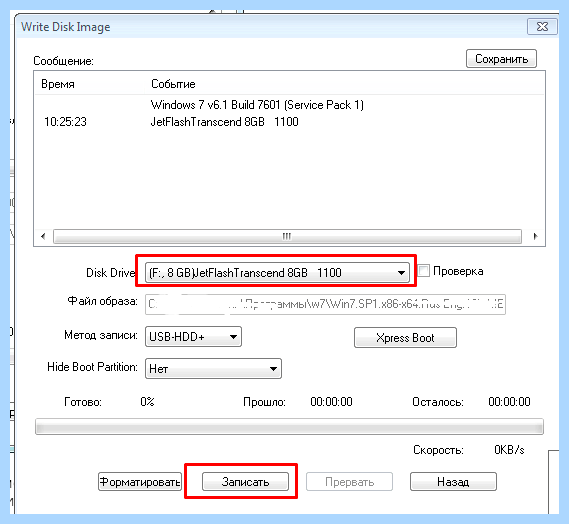Click the 10:25:23 time entry
569x524 pixels.
tap(65, 122)
